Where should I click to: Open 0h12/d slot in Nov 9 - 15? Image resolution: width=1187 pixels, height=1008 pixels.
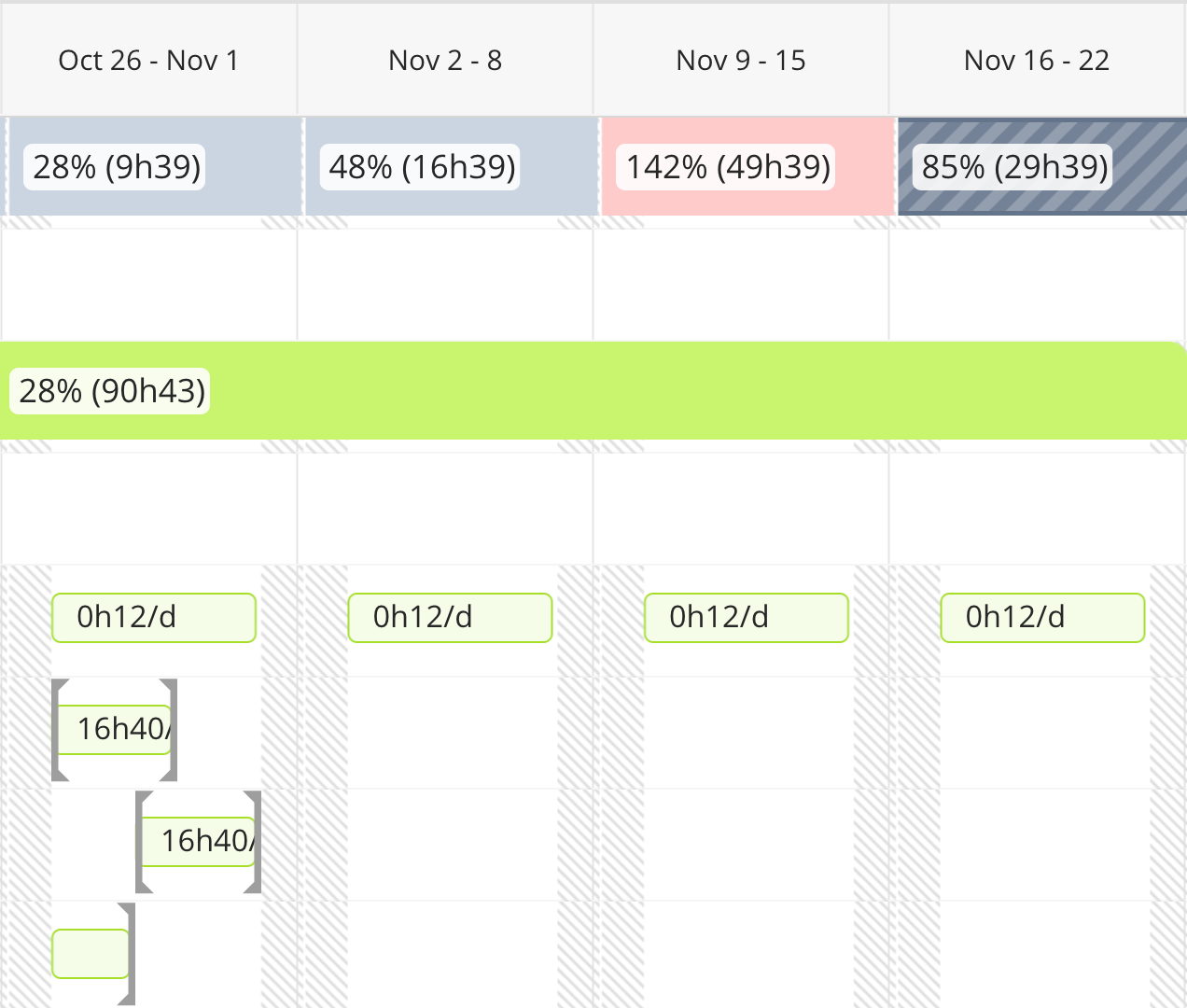pos(747,618)
